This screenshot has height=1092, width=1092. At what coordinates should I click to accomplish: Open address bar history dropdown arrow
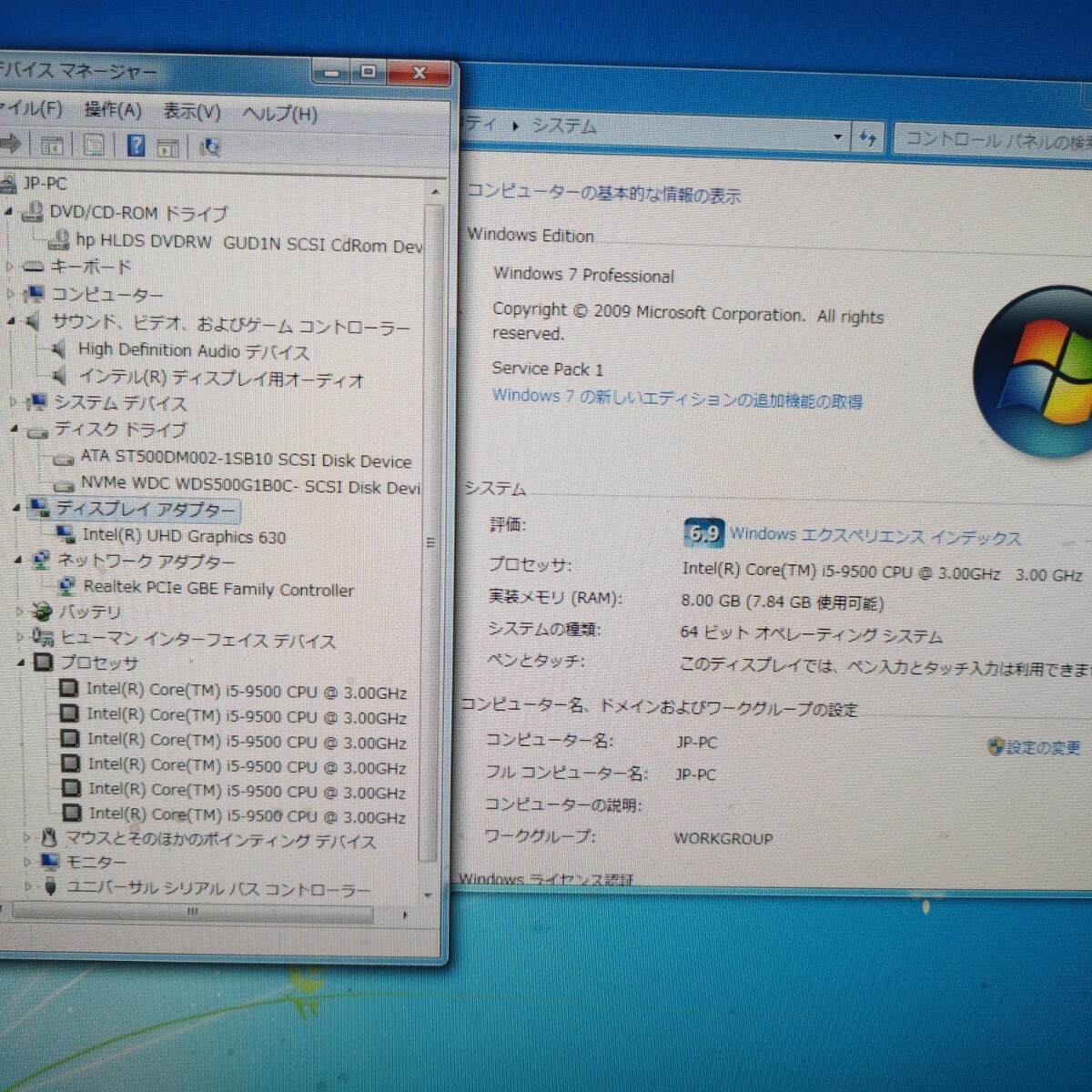tap(837, 137)
